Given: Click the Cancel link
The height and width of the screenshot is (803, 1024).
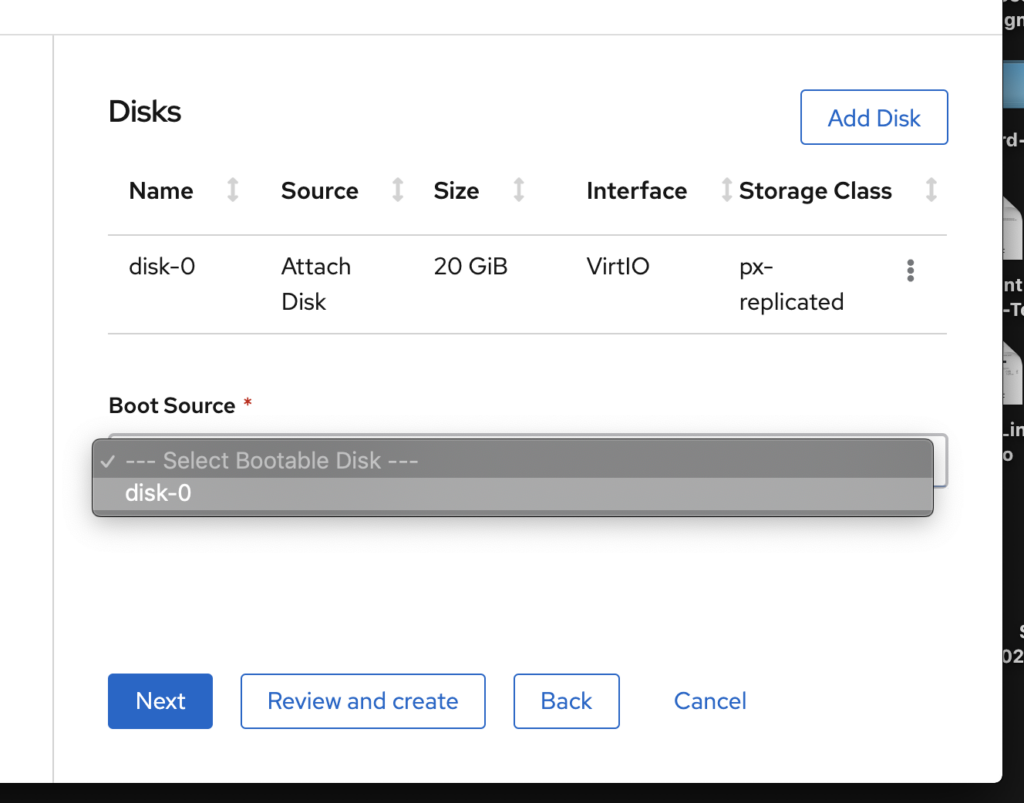Looking at the screenshot, I should coord(710,701).
